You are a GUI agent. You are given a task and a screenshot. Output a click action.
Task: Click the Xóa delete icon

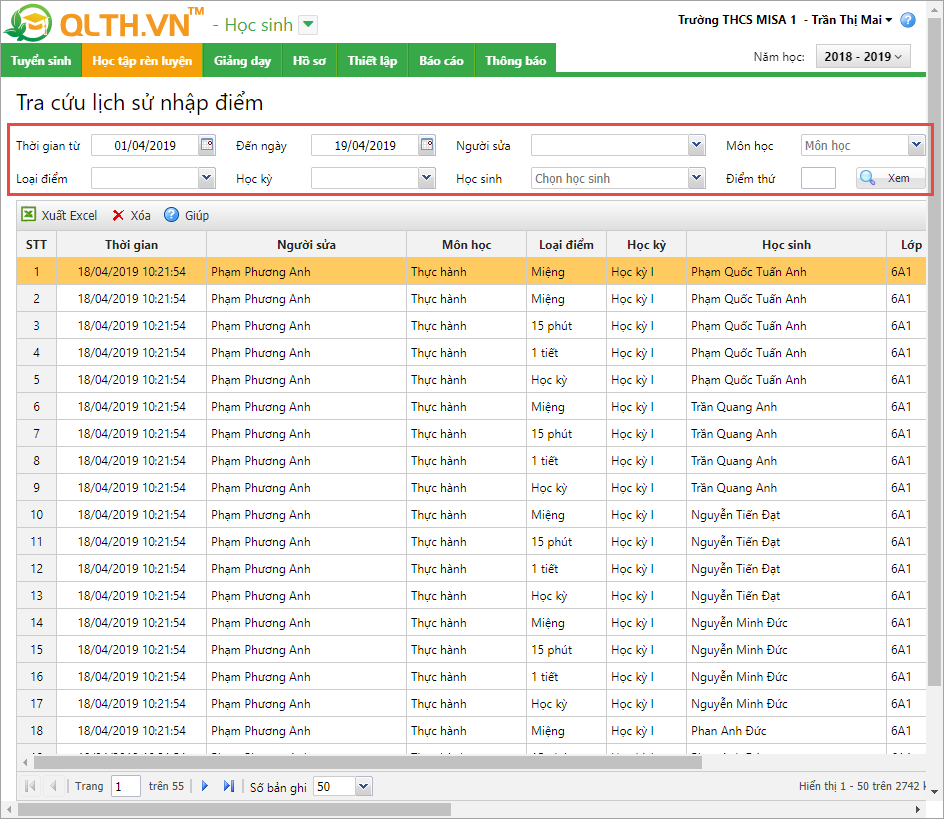[118, 215]
